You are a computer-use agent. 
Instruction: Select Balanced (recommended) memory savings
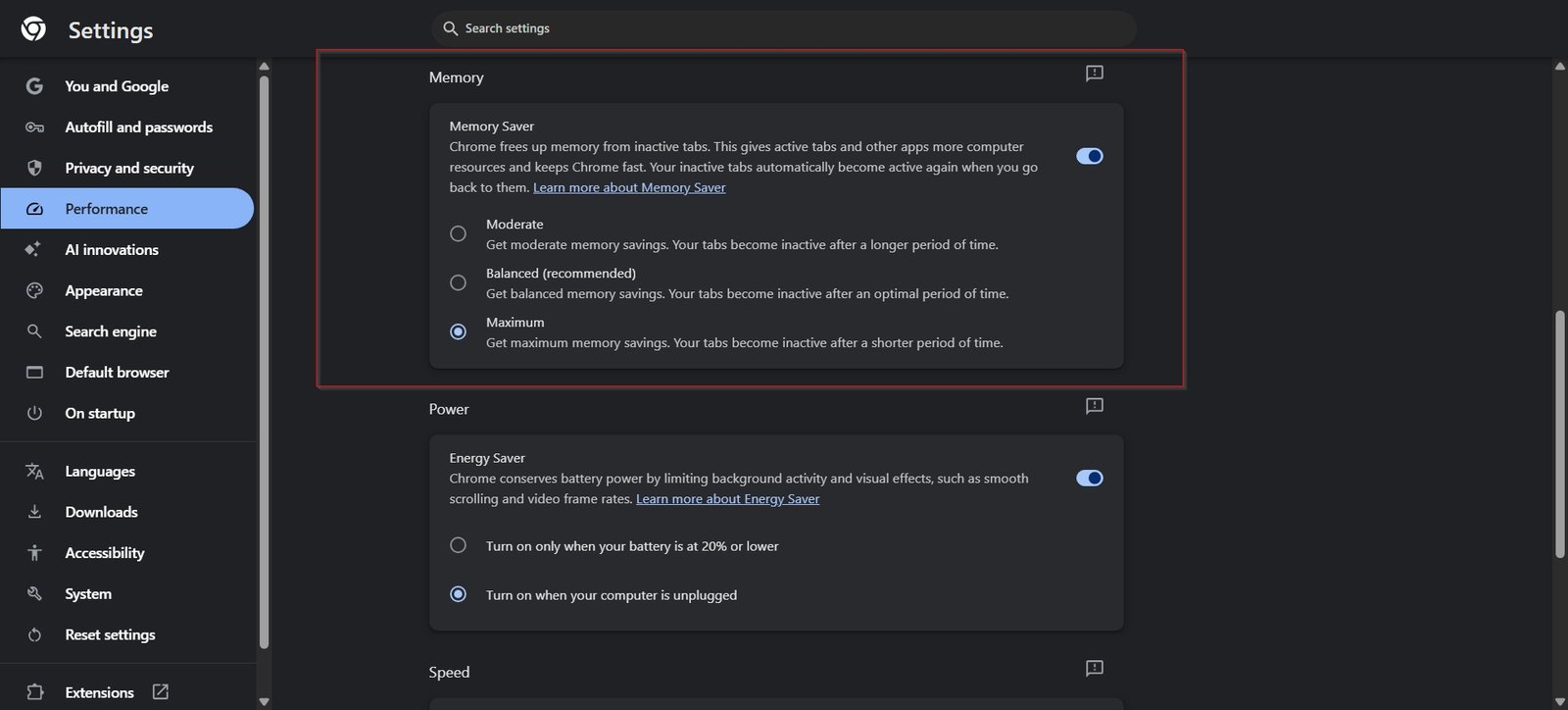(458, 282)
